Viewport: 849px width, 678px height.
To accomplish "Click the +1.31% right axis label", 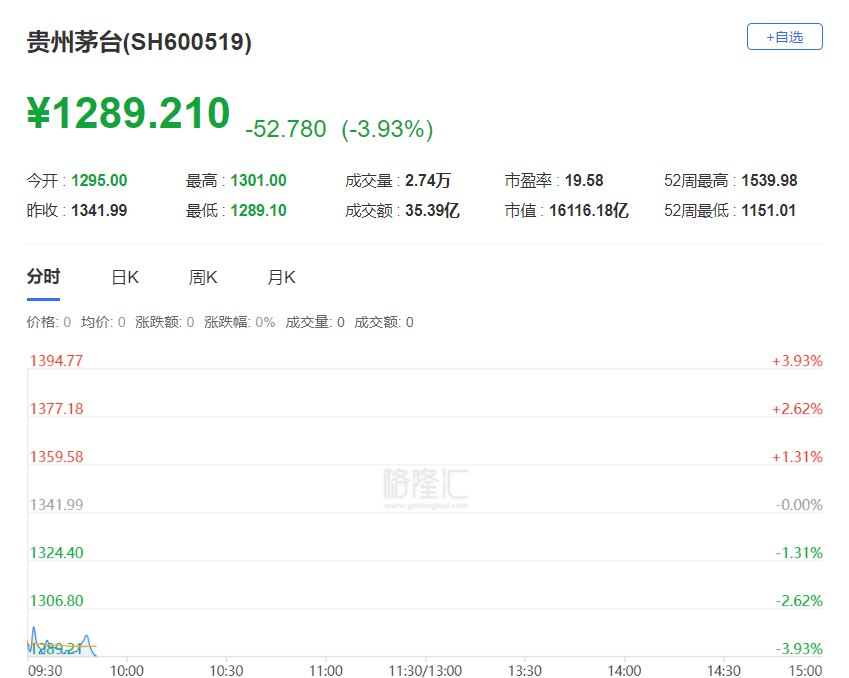I will point(797,457).
